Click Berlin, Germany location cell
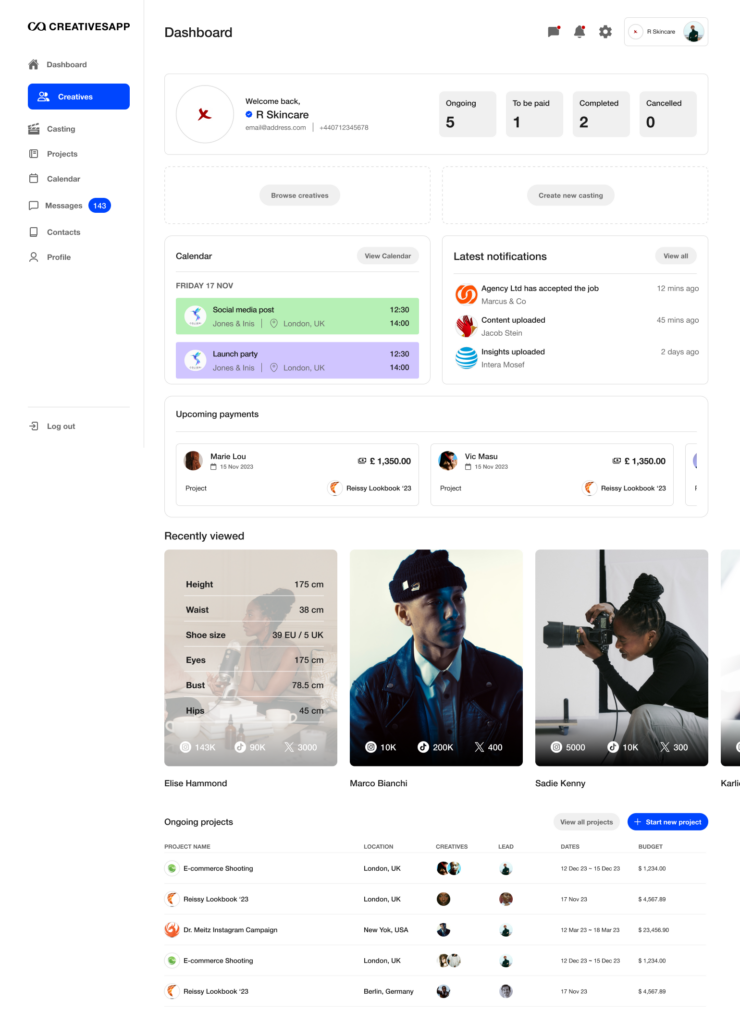Viewport: 740px width, 1024px height. pos(389,991)
